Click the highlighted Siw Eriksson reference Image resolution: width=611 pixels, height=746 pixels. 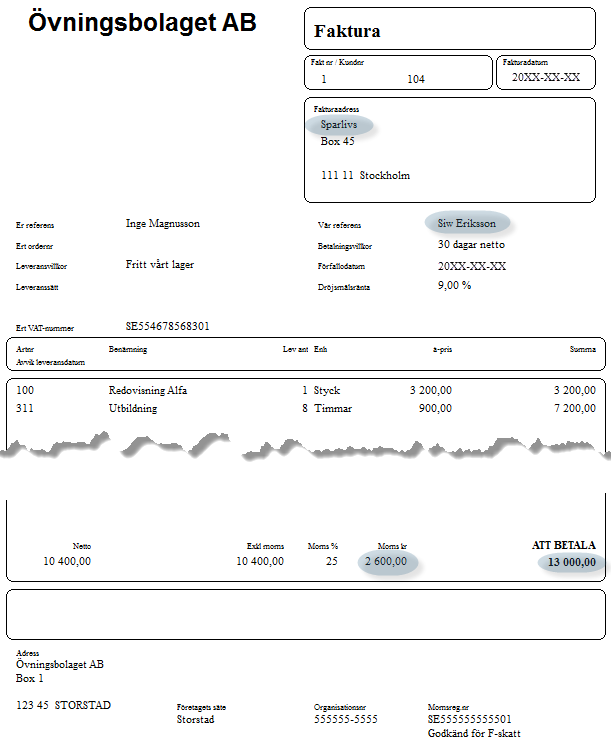pyautogui.click(x=467, y=223)
